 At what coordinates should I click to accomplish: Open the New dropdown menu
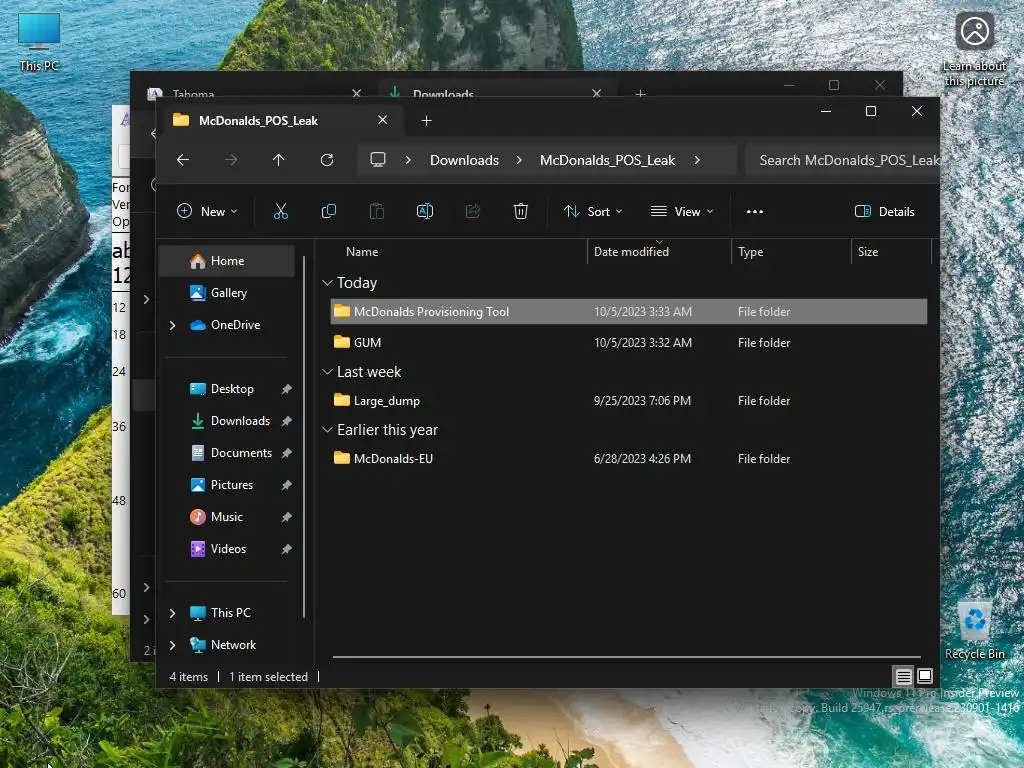click(x=207, y=211)
